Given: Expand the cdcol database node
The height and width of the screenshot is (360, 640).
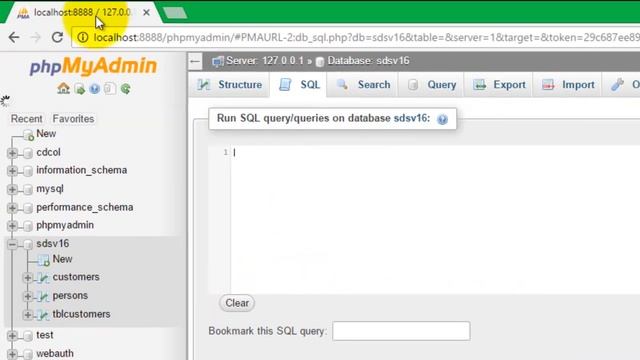Looking at the screenshot, I should tap(12, 153).
